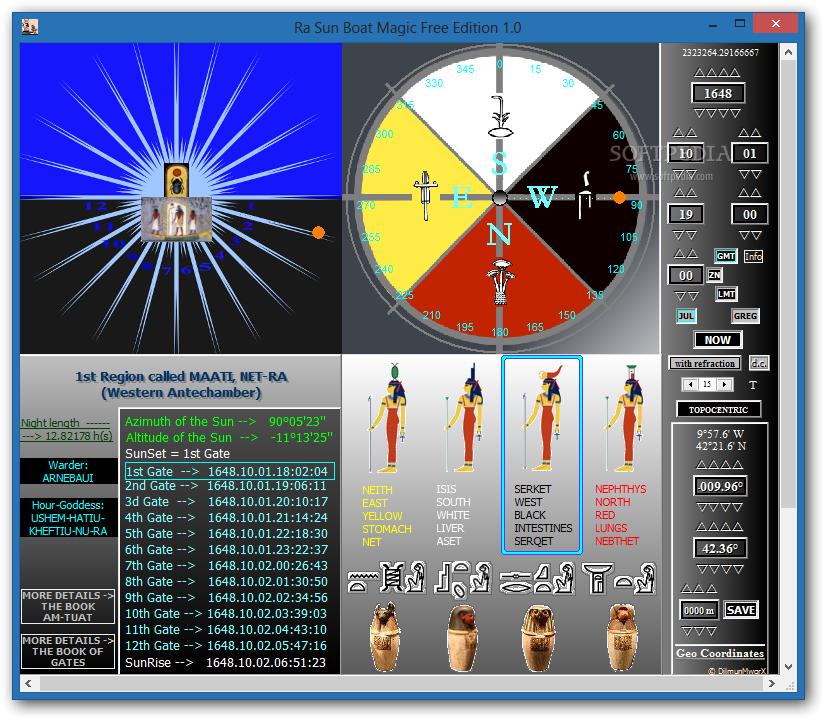This screenshot has height=720, width=825.
Task: Click the longitude field showing -009.96°
Action: [x=720, y=486]
